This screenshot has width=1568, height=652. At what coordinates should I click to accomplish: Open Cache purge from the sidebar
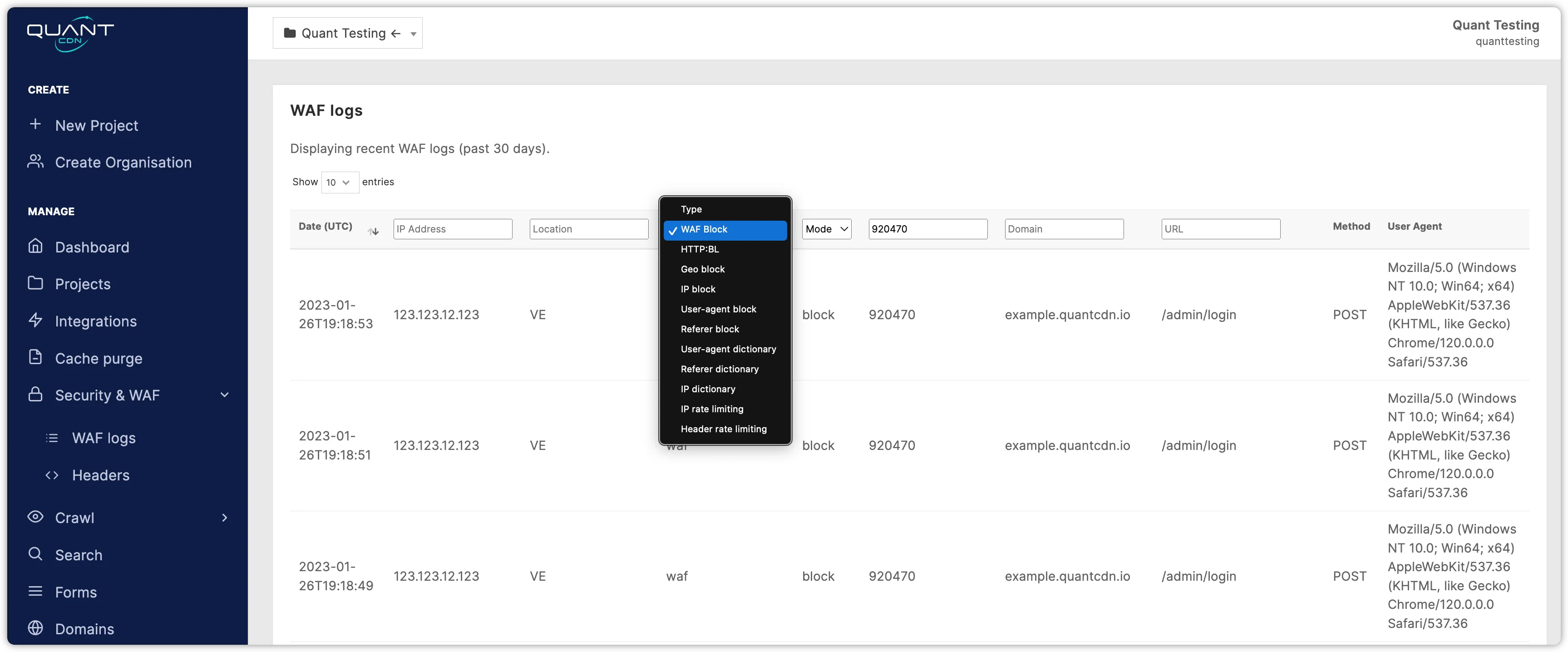coord(99,358)
